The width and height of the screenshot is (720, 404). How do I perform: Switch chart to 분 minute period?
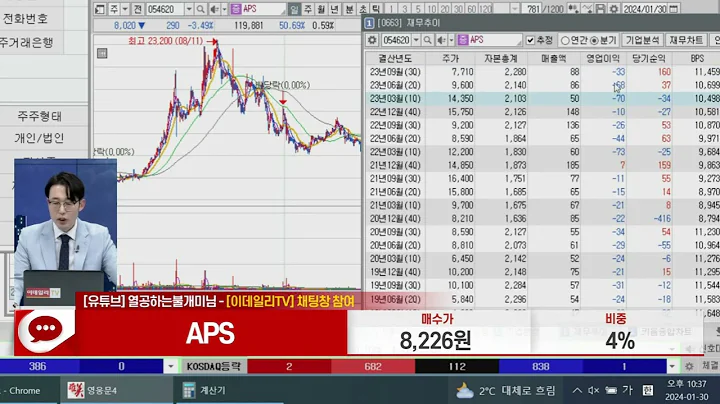349,9
